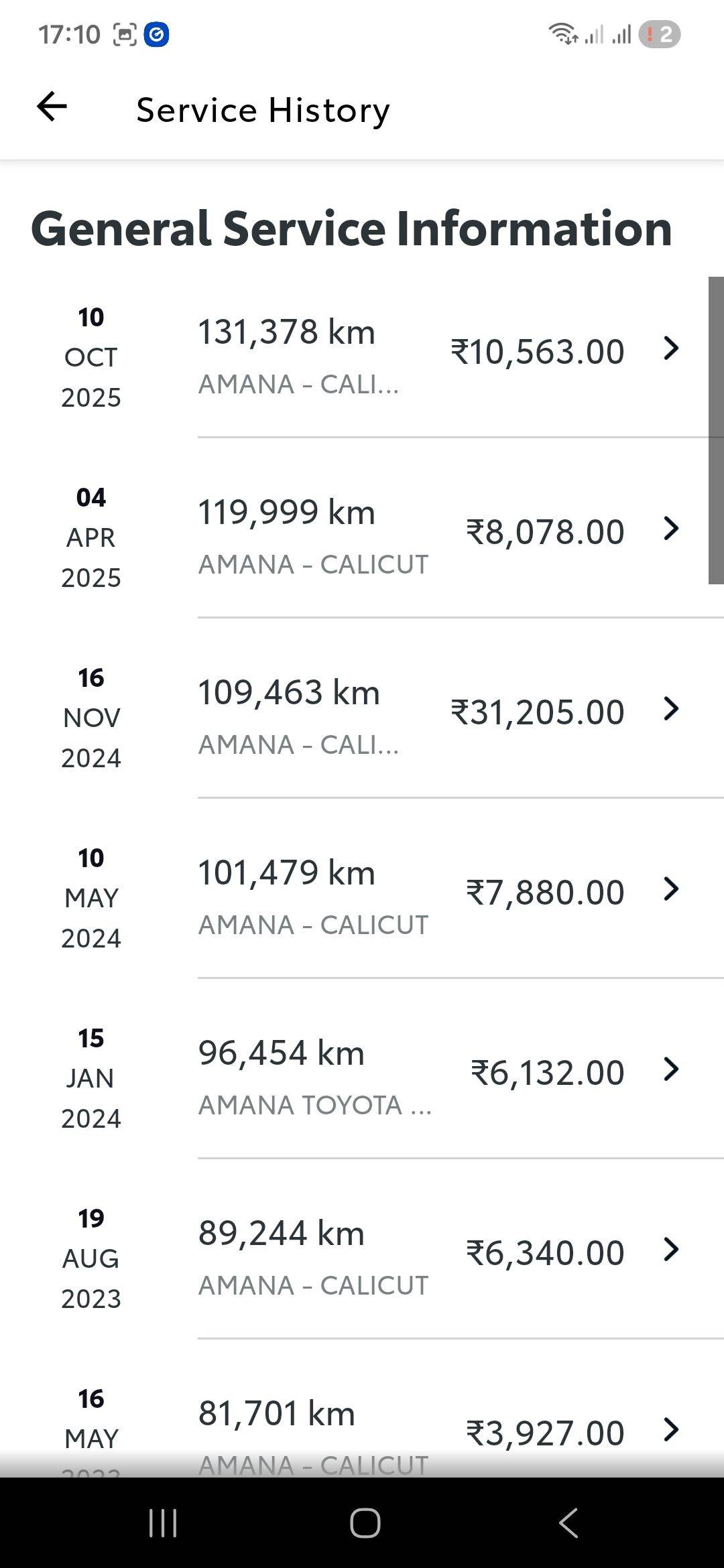Expand the 04 Apr 2025 service chevron
The height and width of the screenshot is (1568, 724).
click(671, 529)
